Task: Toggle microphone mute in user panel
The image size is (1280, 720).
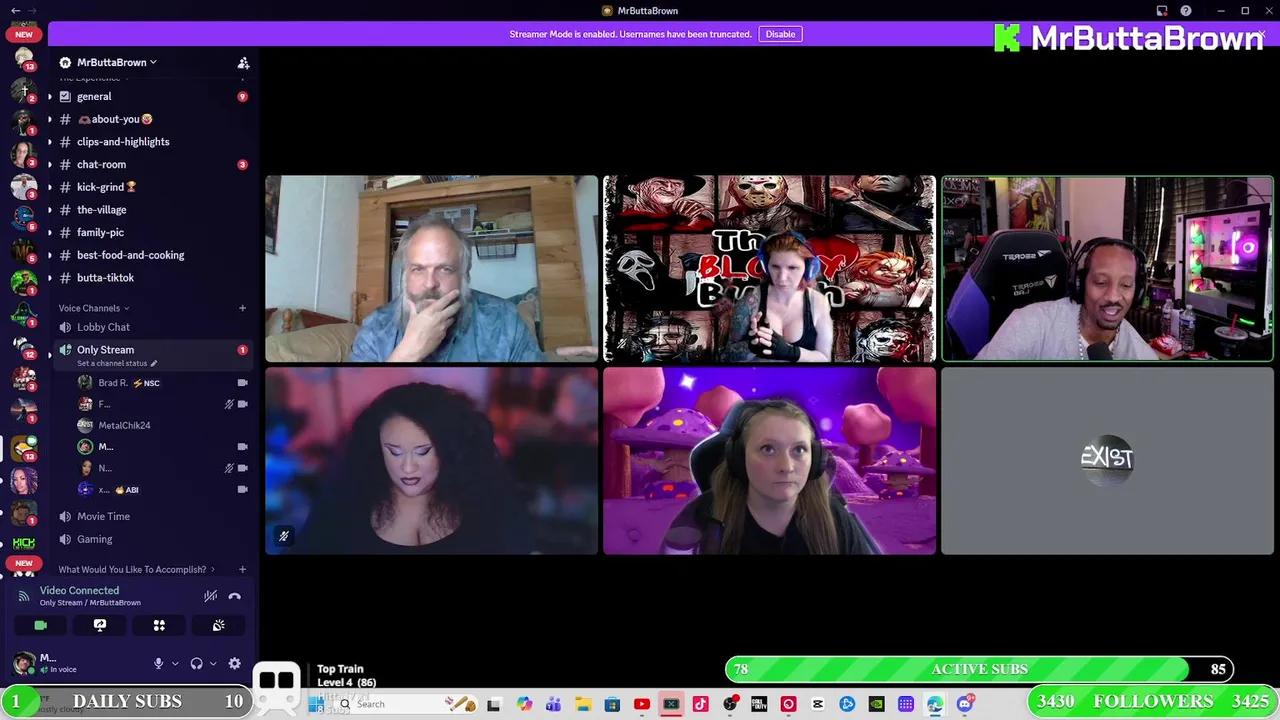Action: click(158, 663)
